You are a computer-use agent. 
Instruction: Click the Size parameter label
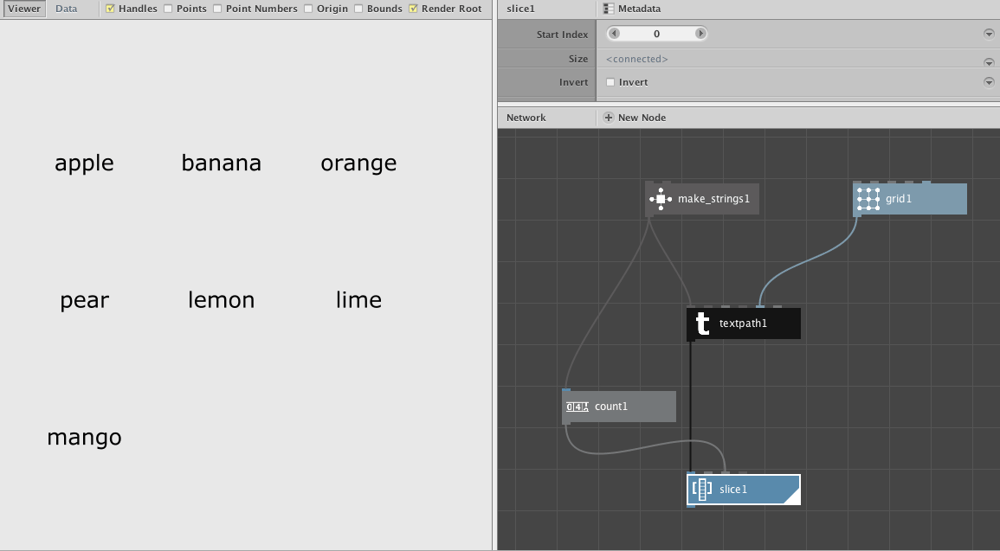coord(578,59)
